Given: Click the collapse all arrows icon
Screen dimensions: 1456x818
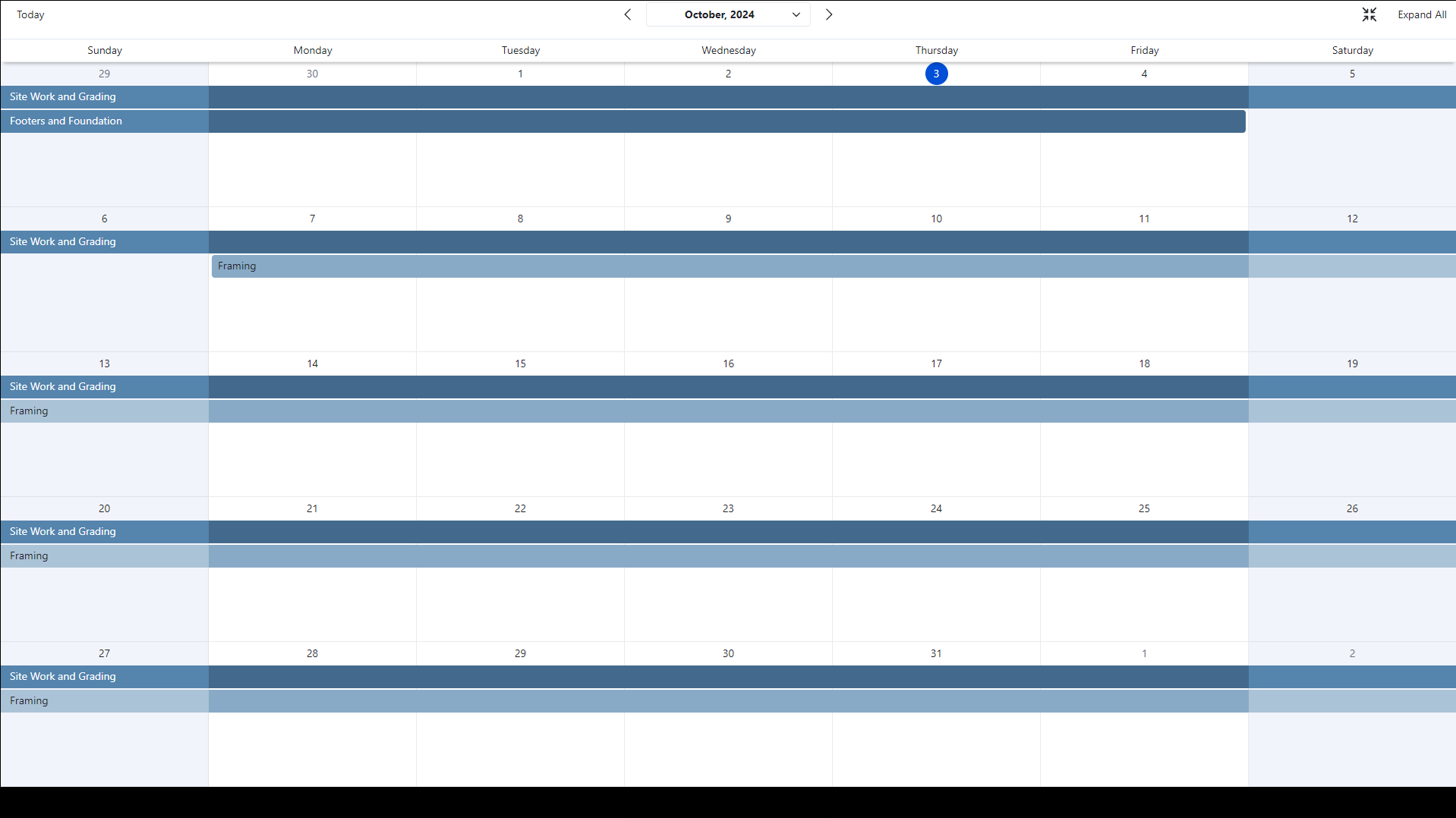Looking at the screenshot, I should click(x=1369, y=14).
